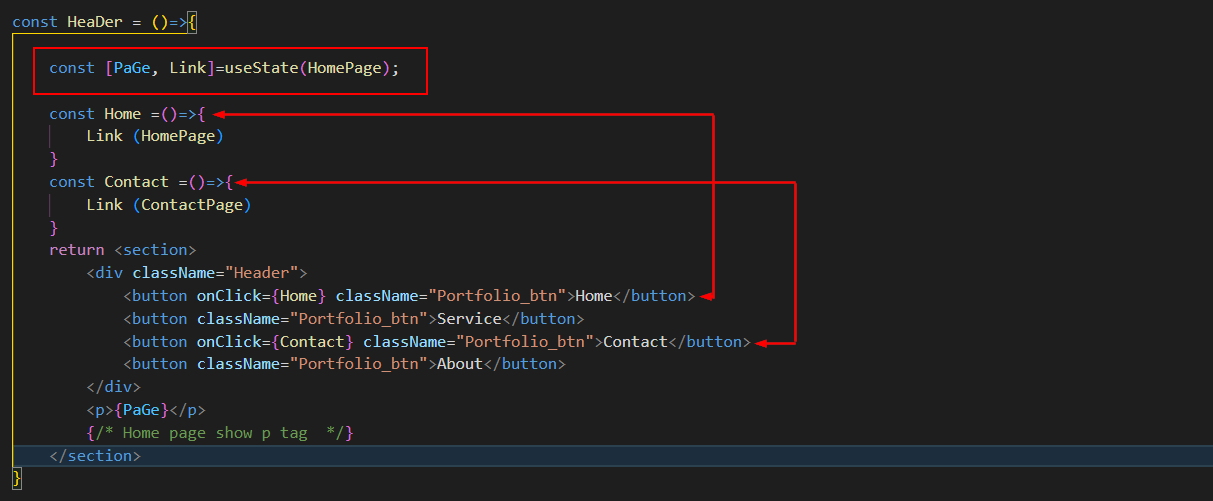This screenshot has width=1213, height=501.
Task: Click the Home function name declaration
Action: (x=123, y=114)
